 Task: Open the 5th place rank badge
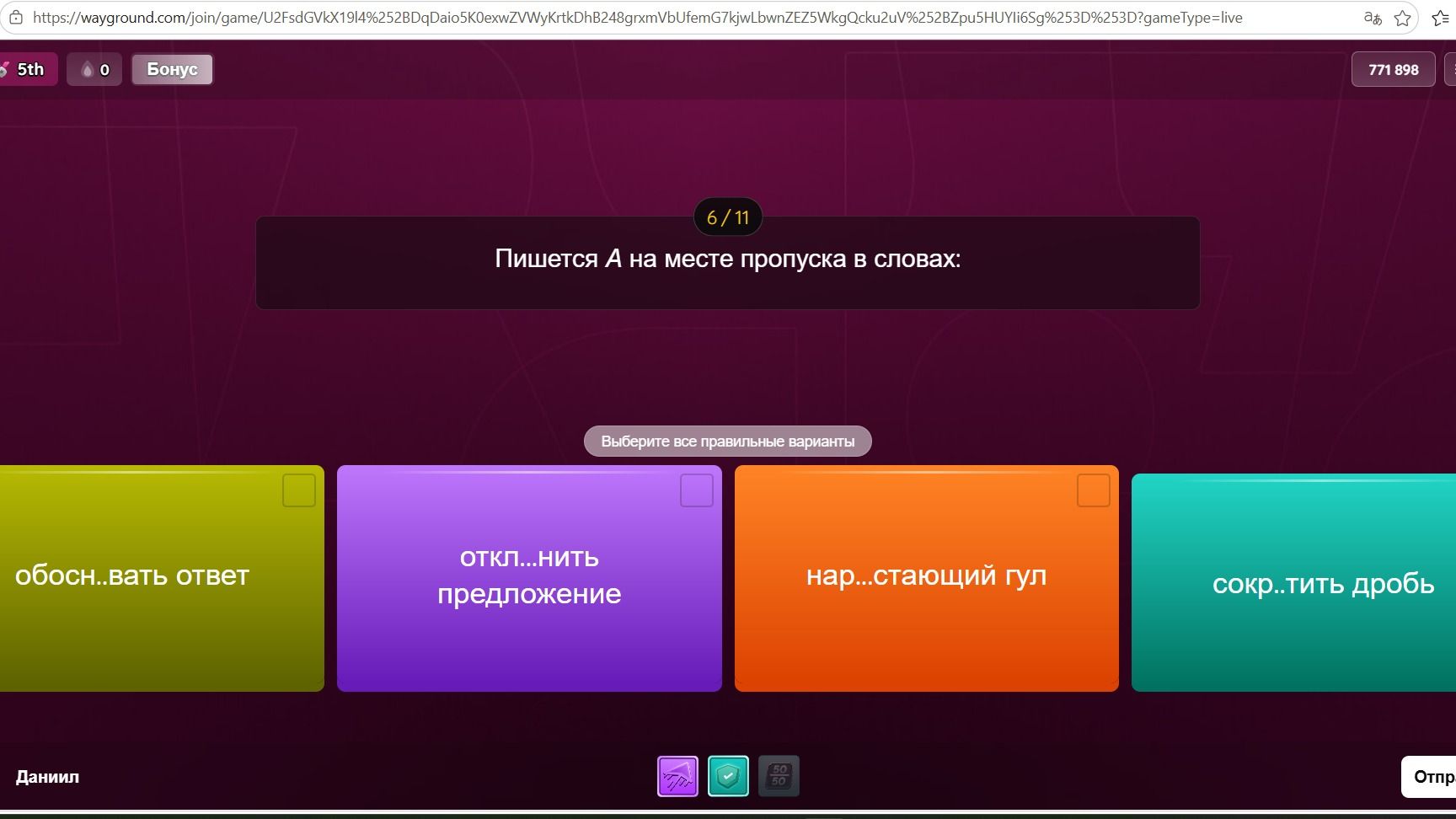click(27, 69)
